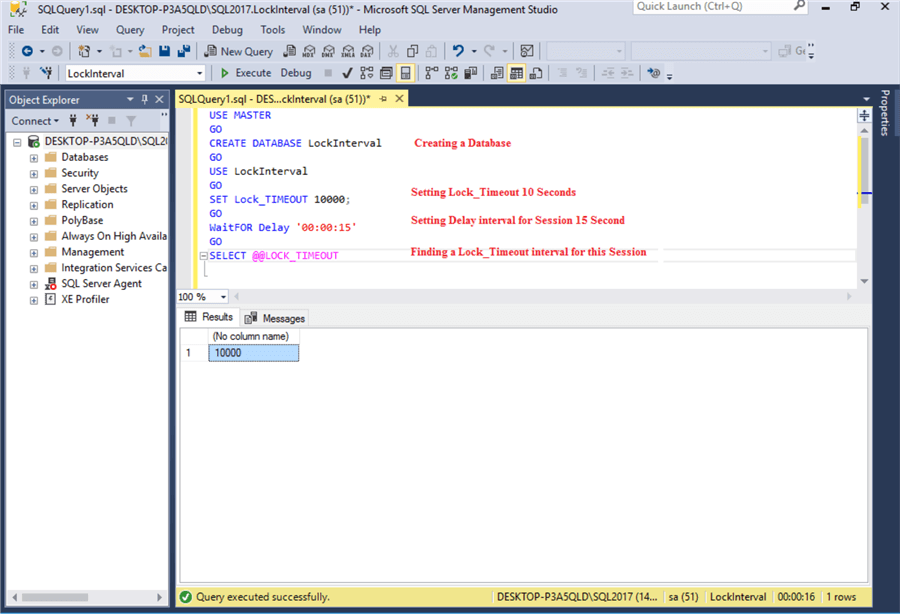Open the available databases dropdown showing LockInterval

199,73
